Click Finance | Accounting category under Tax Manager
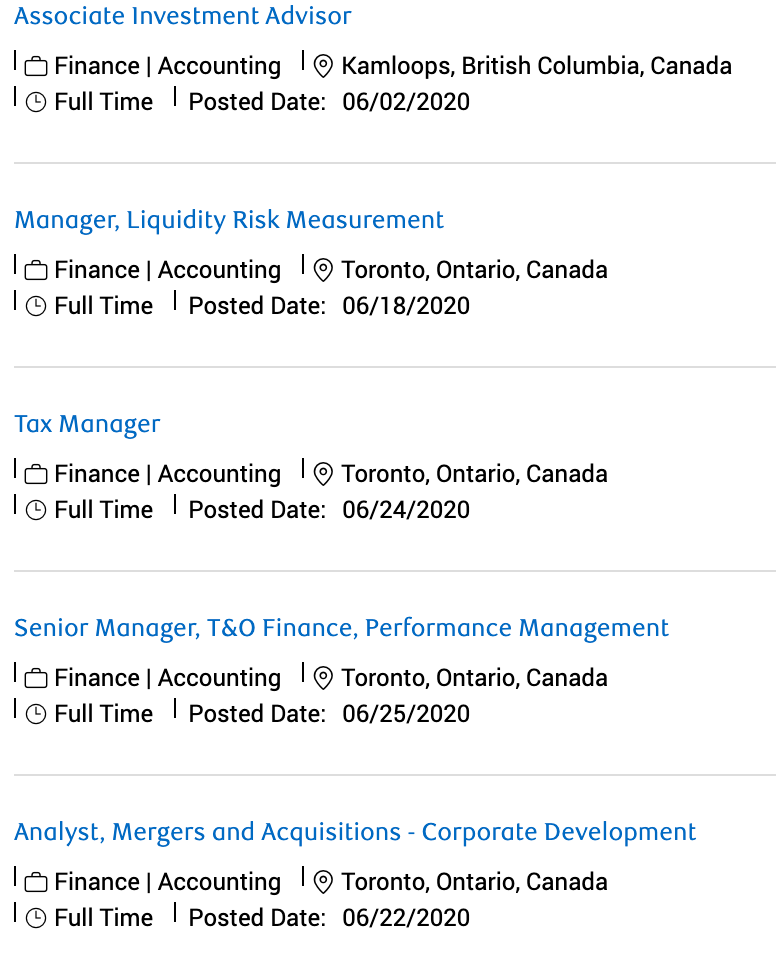The image size is (776, 964). [x=168, y=474]
